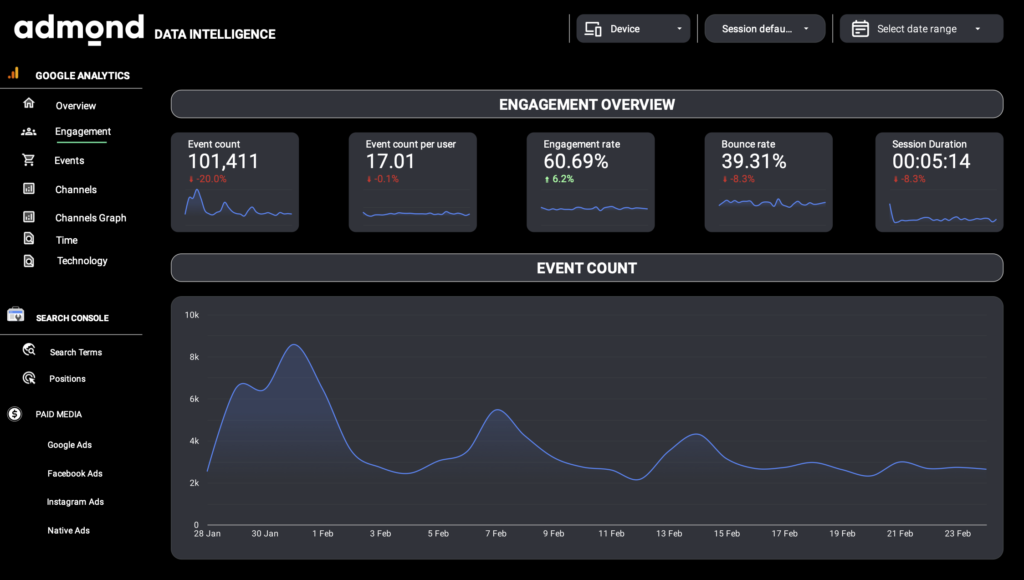Click the Paid Media dollar icon
The height and width of the screenshot is (580, 1024).
(x=15, y=414)
